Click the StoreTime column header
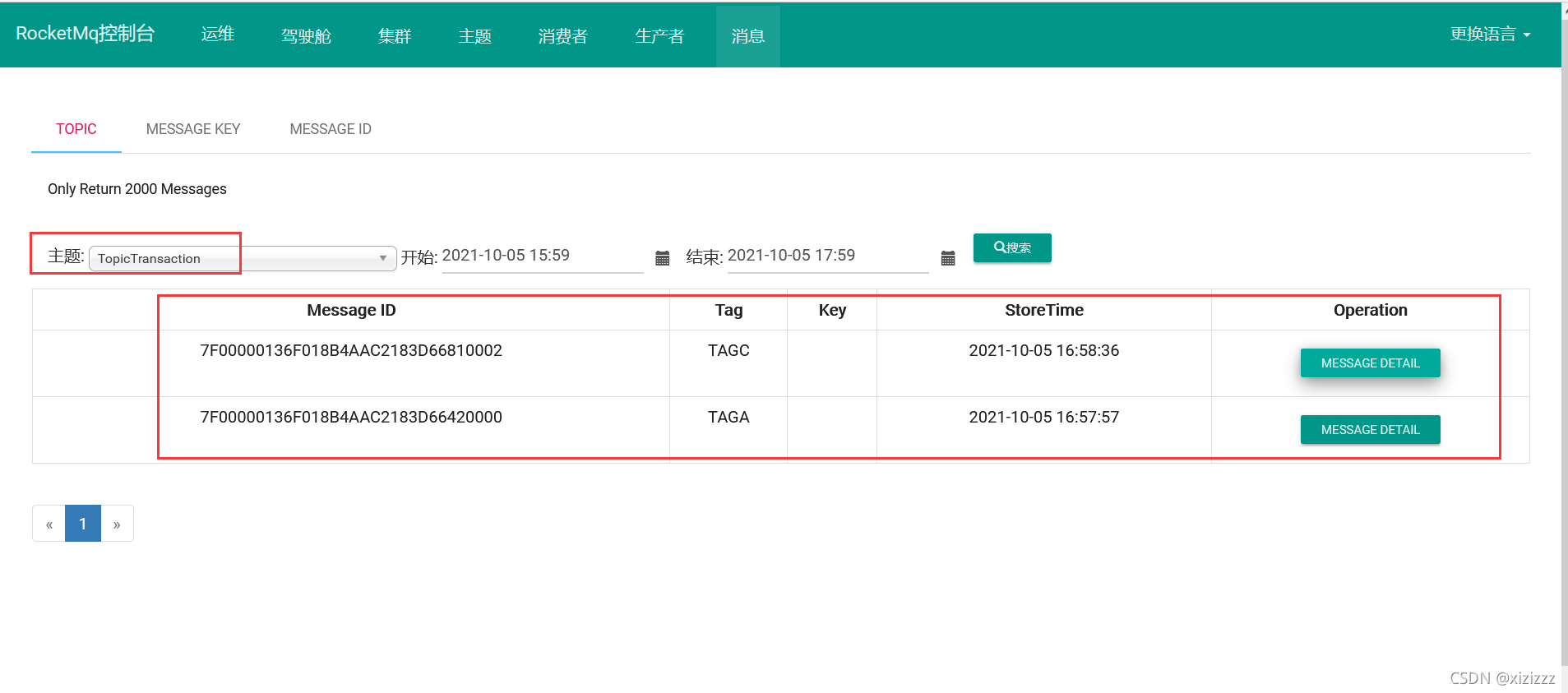 pyautogui.click(x=1043, y=310)
